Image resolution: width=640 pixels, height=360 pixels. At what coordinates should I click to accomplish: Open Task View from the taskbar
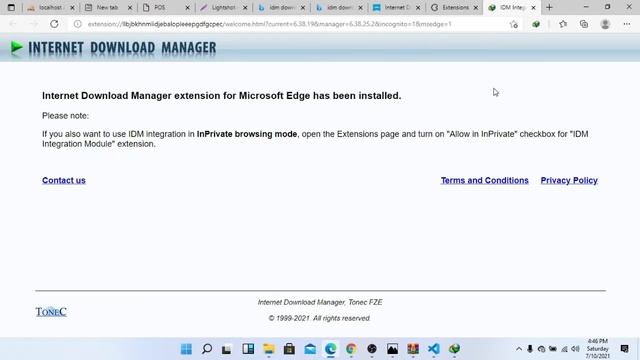coord(227,349)
